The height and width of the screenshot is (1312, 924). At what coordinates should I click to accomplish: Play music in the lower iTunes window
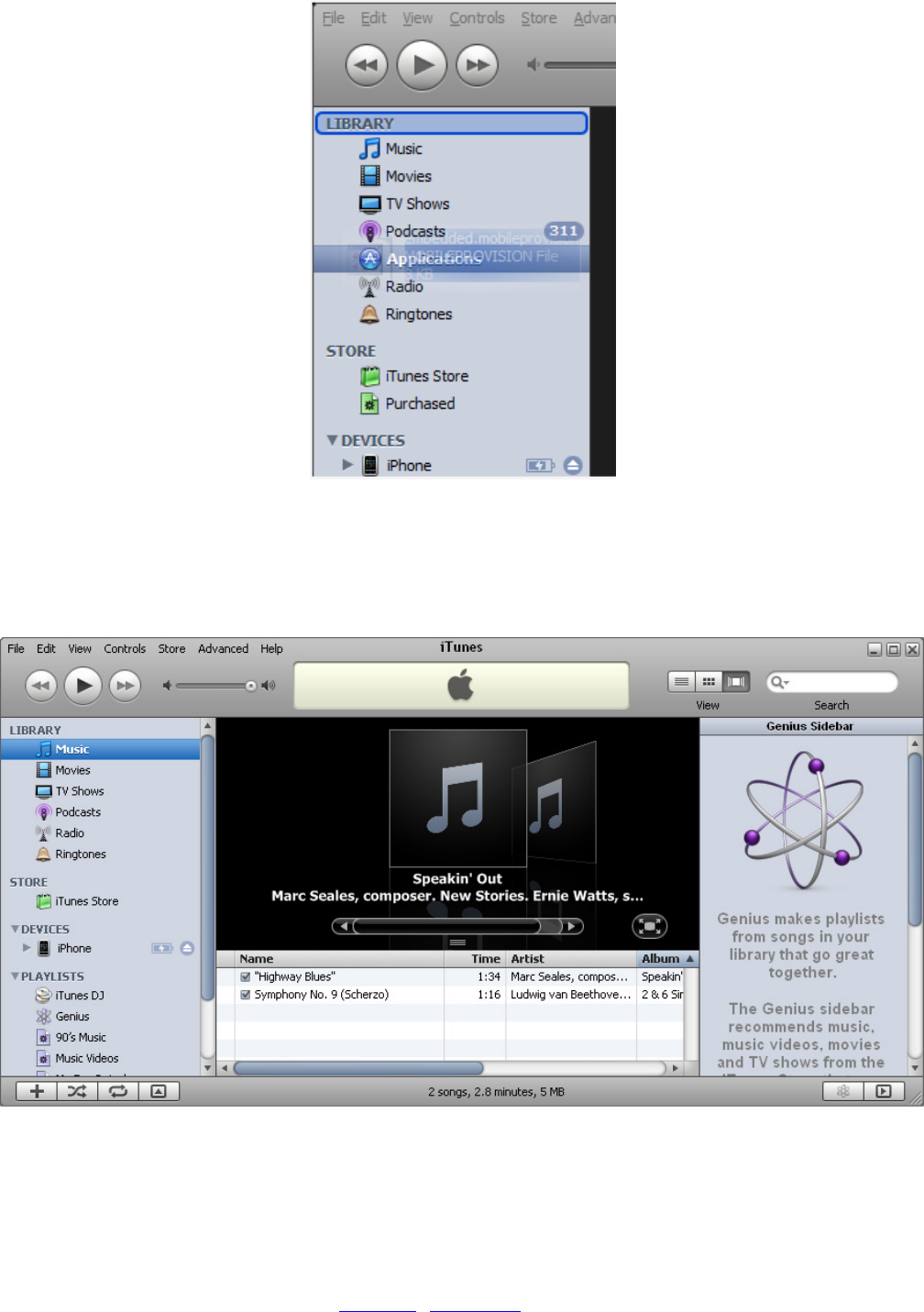83,685
